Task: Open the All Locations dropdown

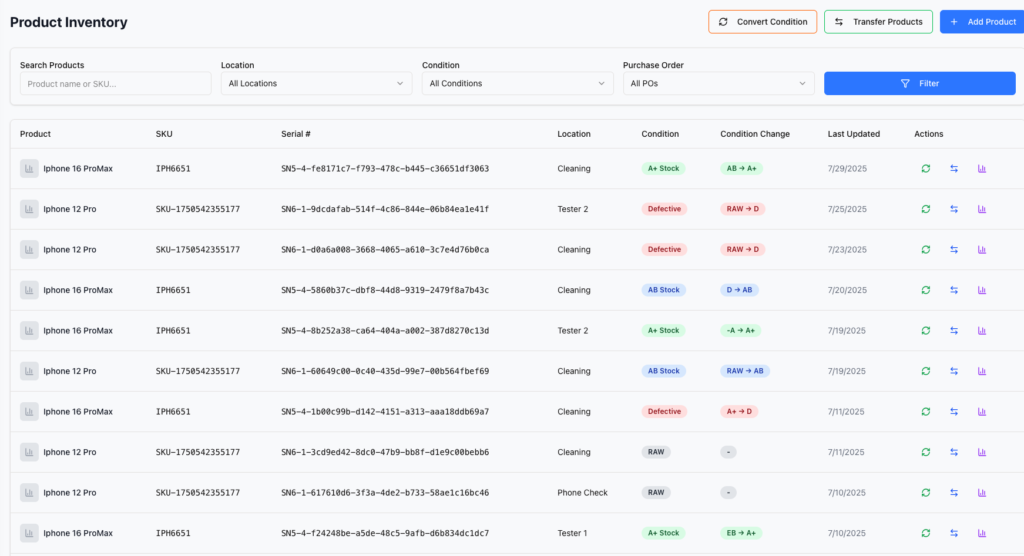Action: click(x=316, y=84)
